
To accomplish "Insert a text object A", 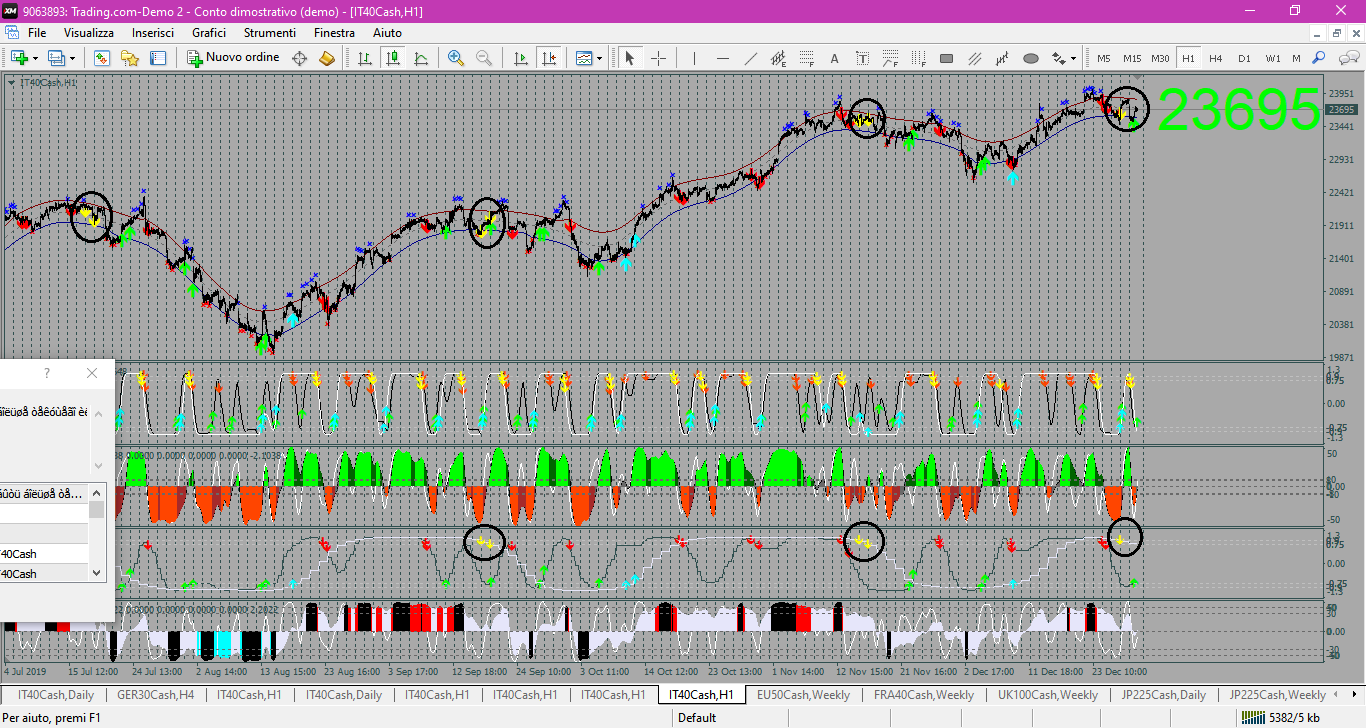I will tap(835, 58).
